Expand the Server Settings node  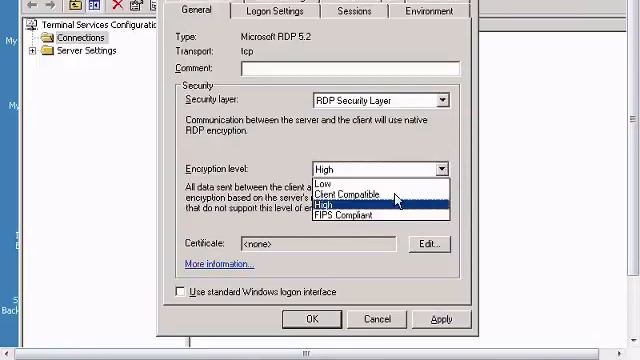click(x=32, y=51)
